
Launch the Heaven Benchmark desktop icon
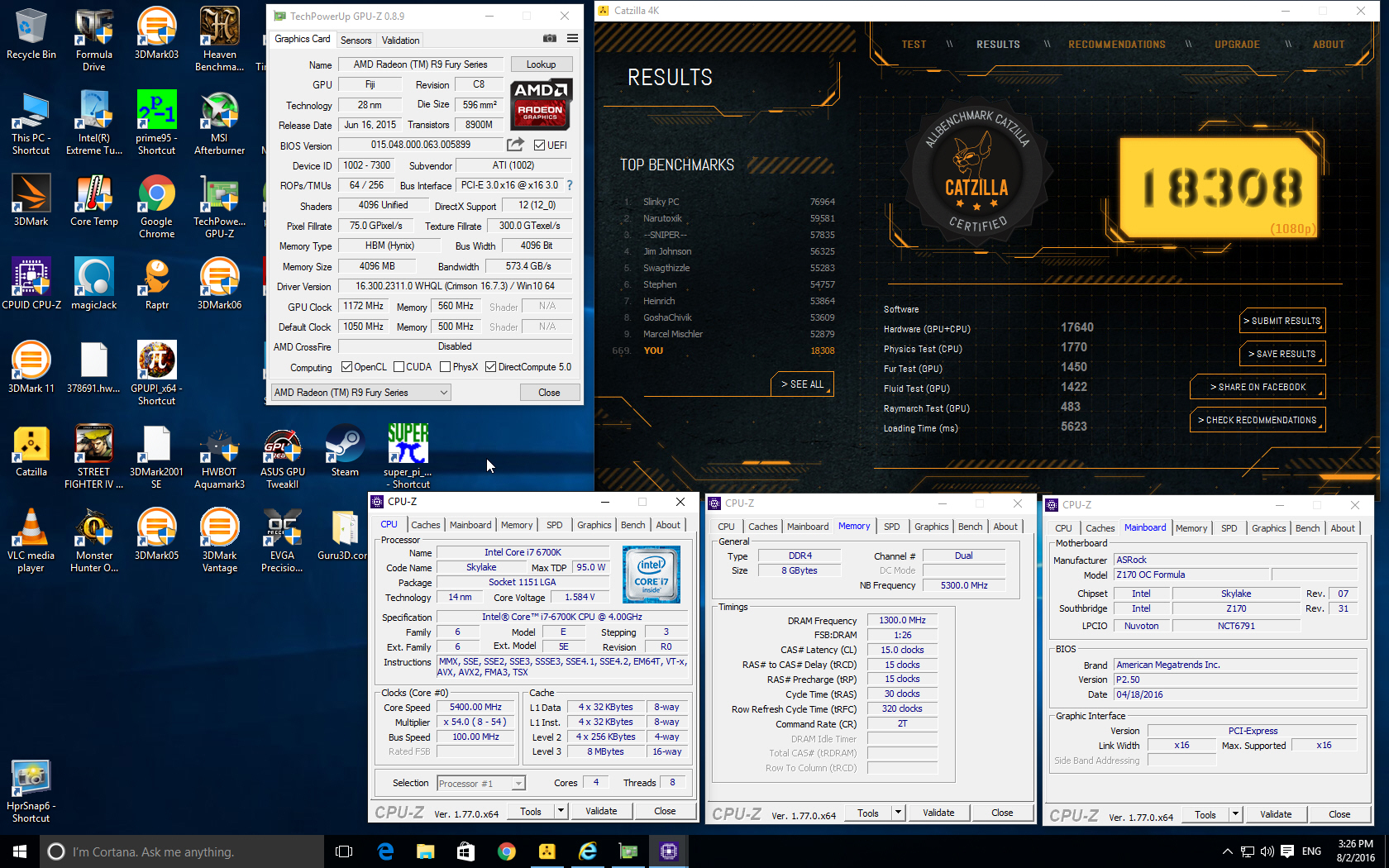(x=220, y=39)
